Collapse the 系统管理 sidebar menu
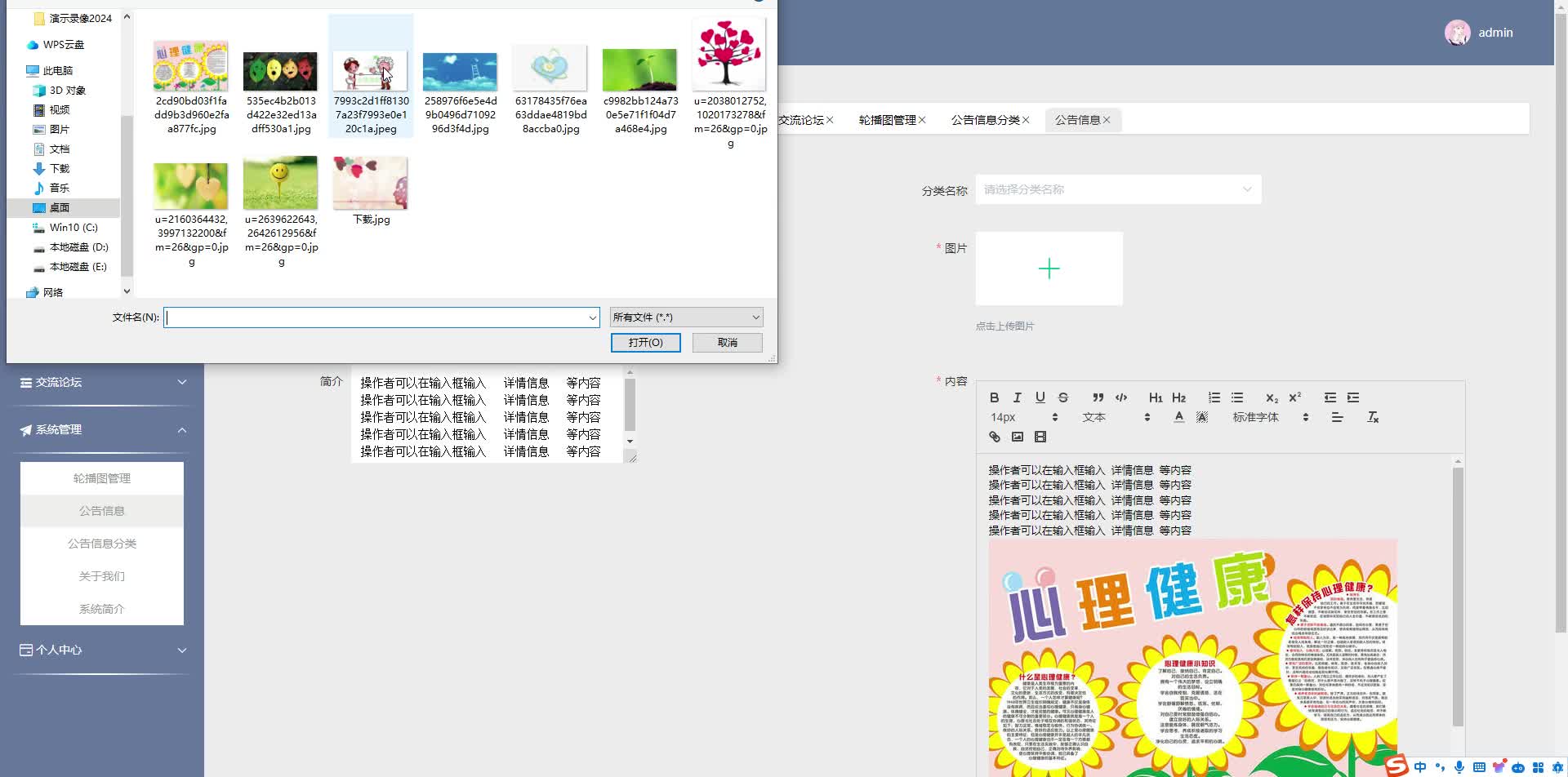 point(102,429)
